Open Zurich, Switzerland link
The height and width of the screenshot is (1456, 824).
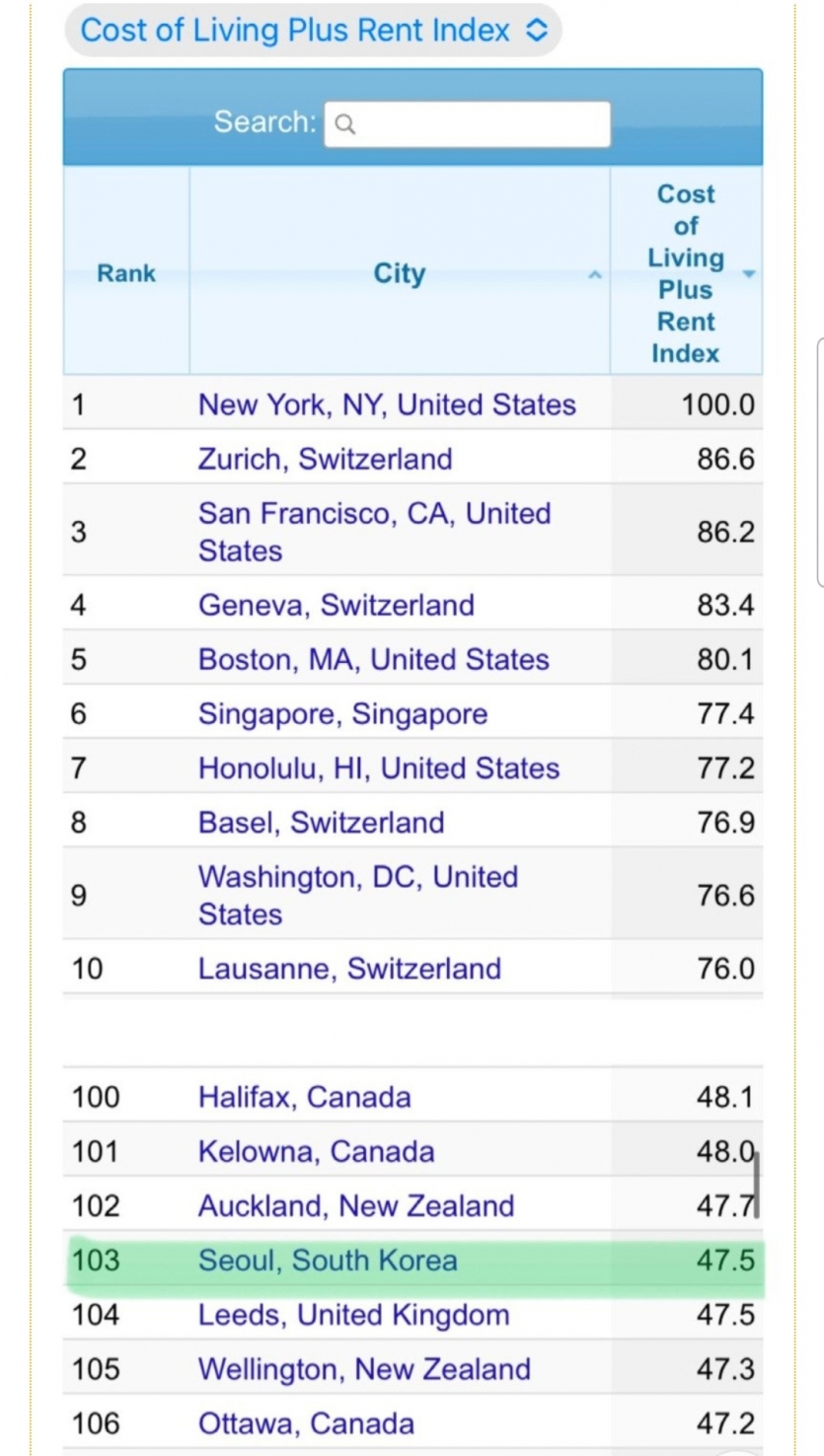(x=326, y=459)
